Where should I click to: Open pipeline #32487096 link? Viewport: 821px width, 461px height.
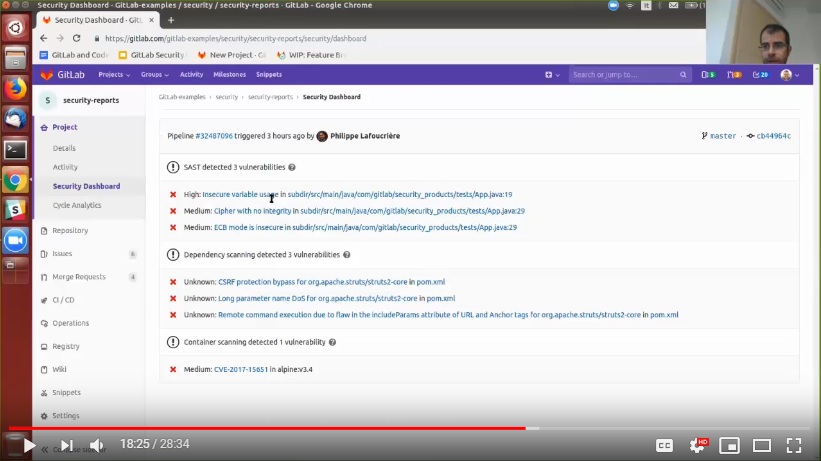point(214,136)
